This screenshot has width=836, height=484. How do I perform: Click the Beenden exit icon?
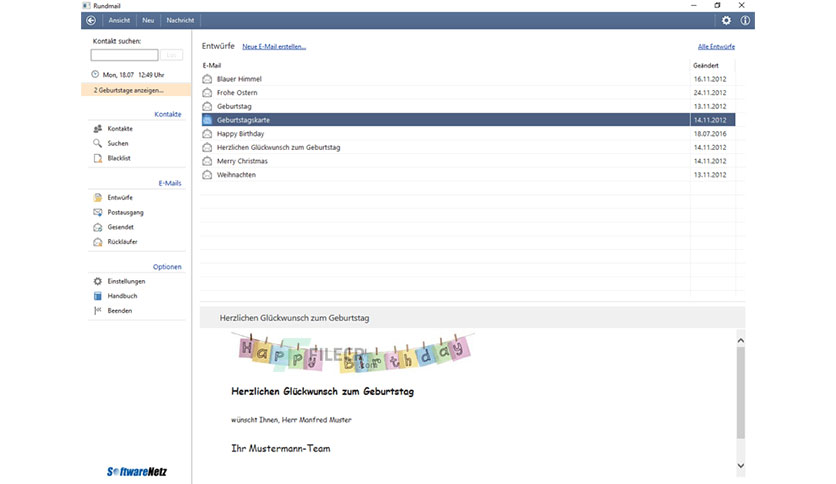point(98,311)
